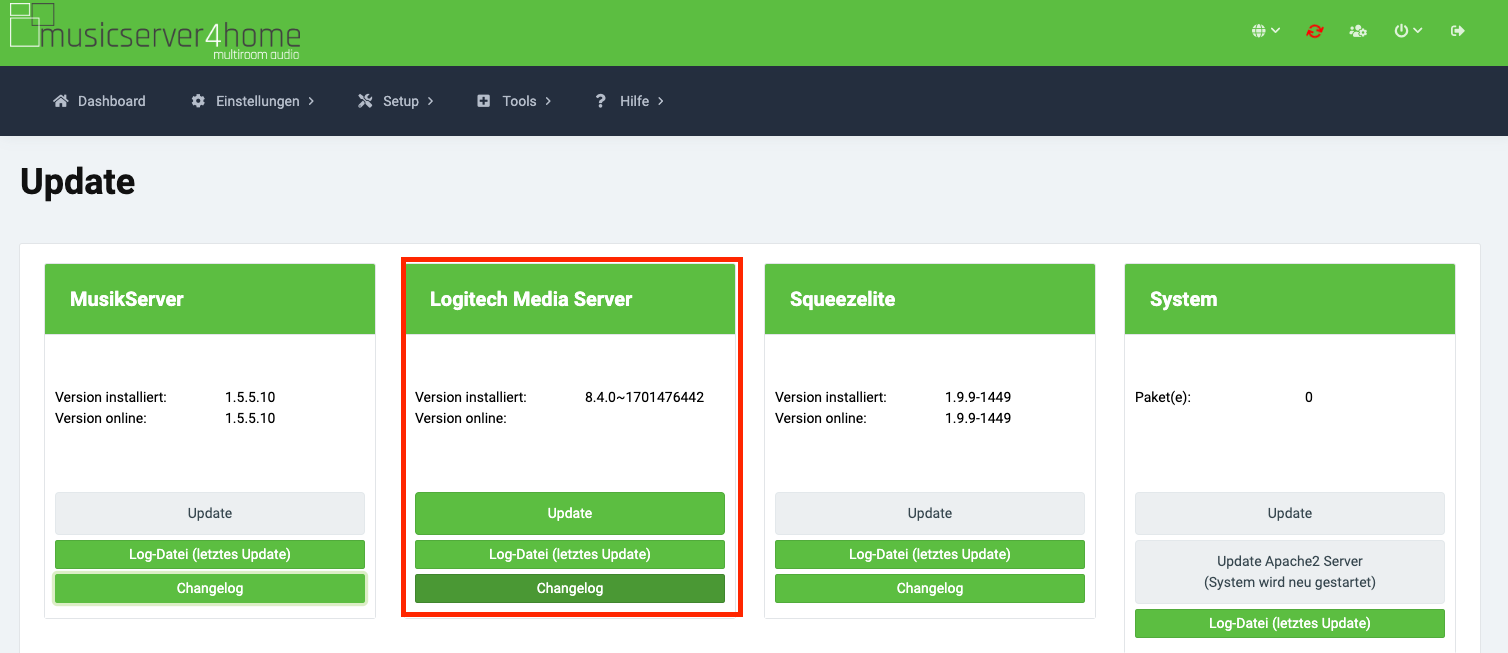Click Update in the MusikServer card
This screenshot has height=653, width=1508.
point(210,513)
